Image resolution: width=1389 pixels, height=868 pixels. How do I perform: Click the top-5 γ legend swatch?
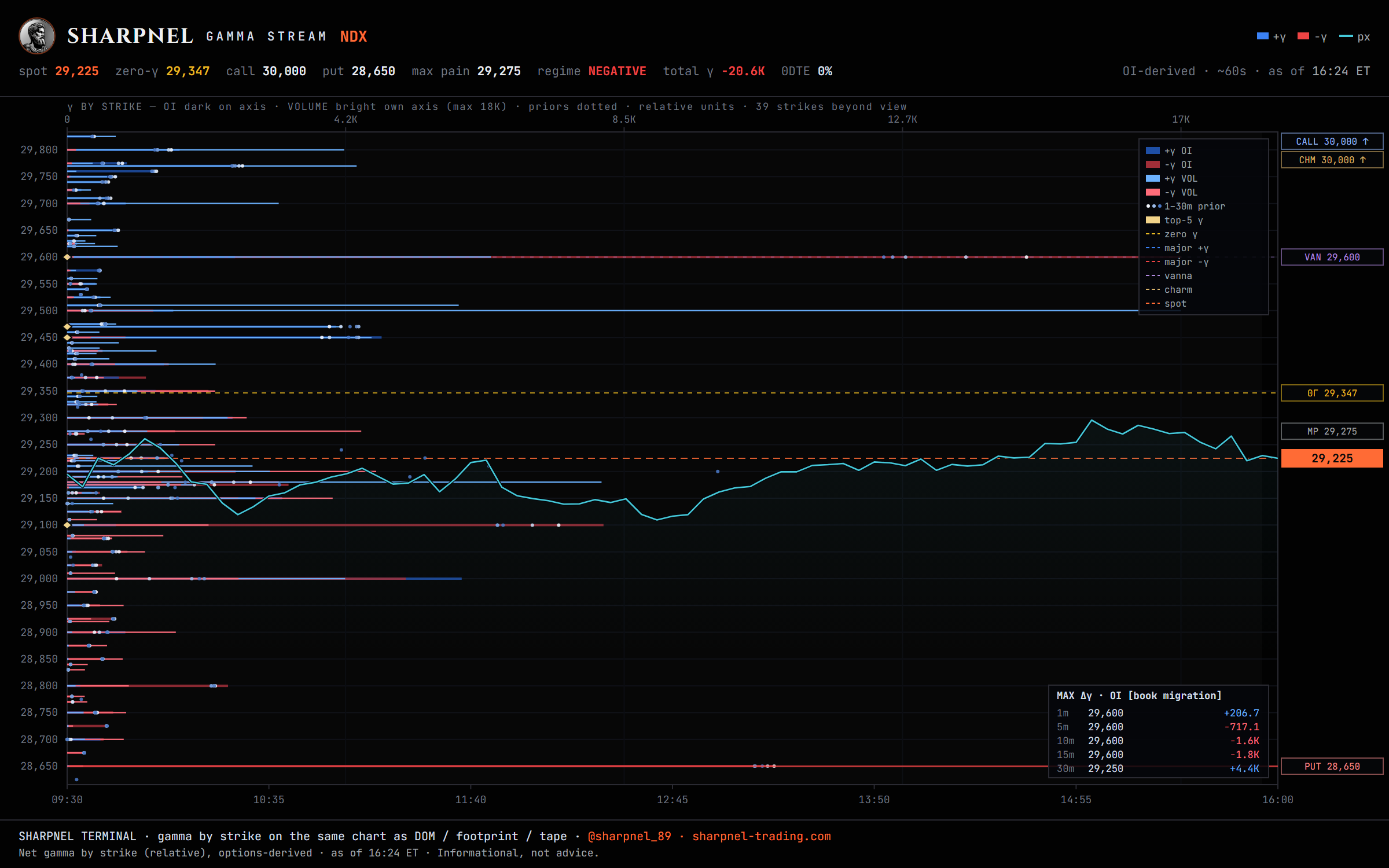tap(1152, 220)
